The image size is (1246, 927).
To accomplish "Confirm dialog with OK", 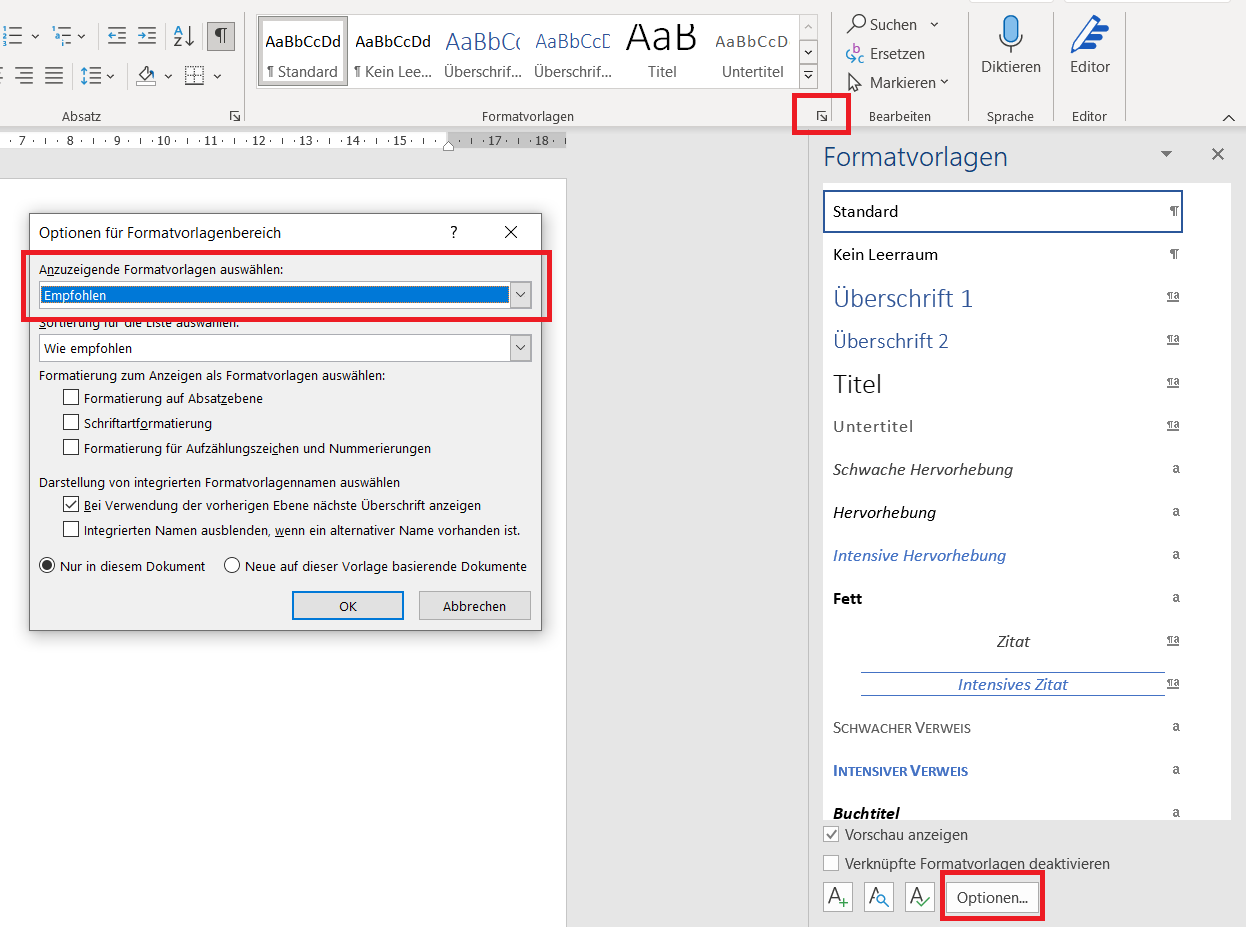I will 348,606.
